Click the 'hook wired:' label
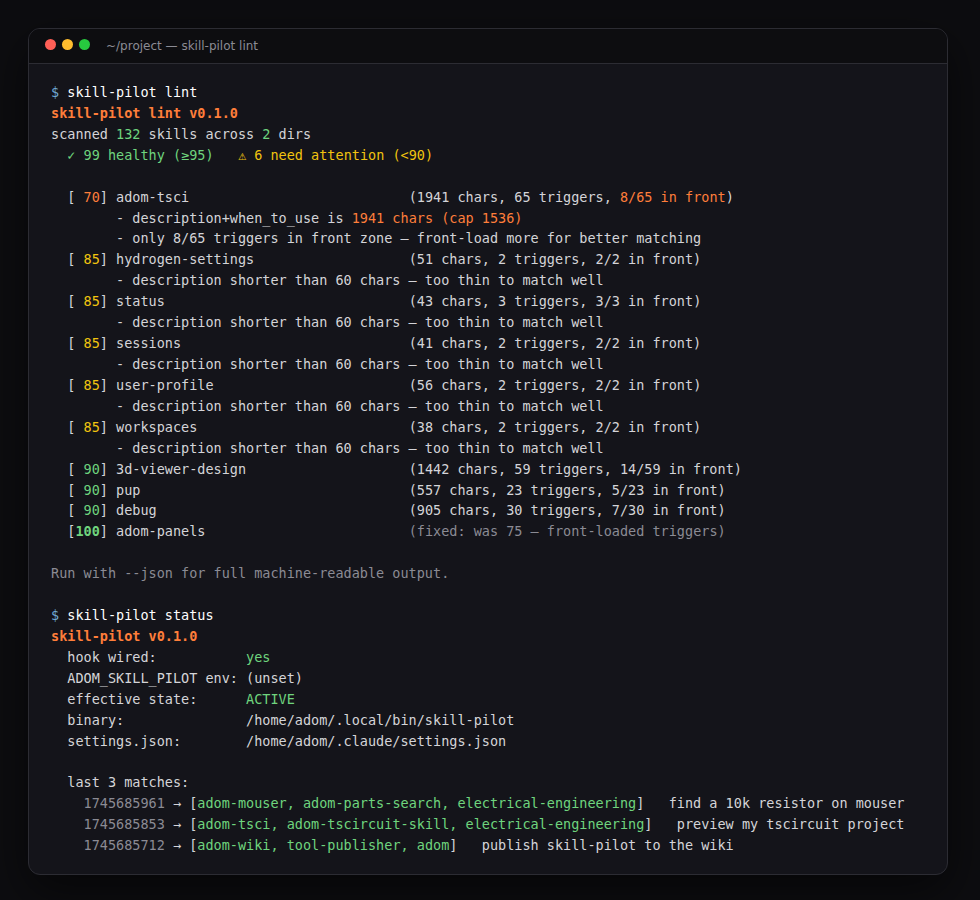Screen dimensions: 980x900 [111, 658]
